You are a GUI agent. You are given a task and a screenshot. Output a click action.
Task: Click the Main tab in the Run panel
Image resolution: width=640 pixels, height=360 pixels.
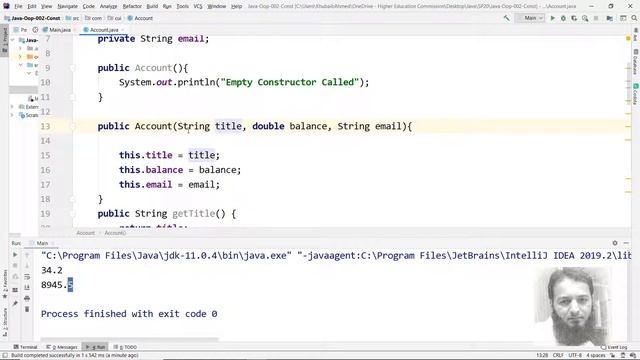[x=42, y=243]
